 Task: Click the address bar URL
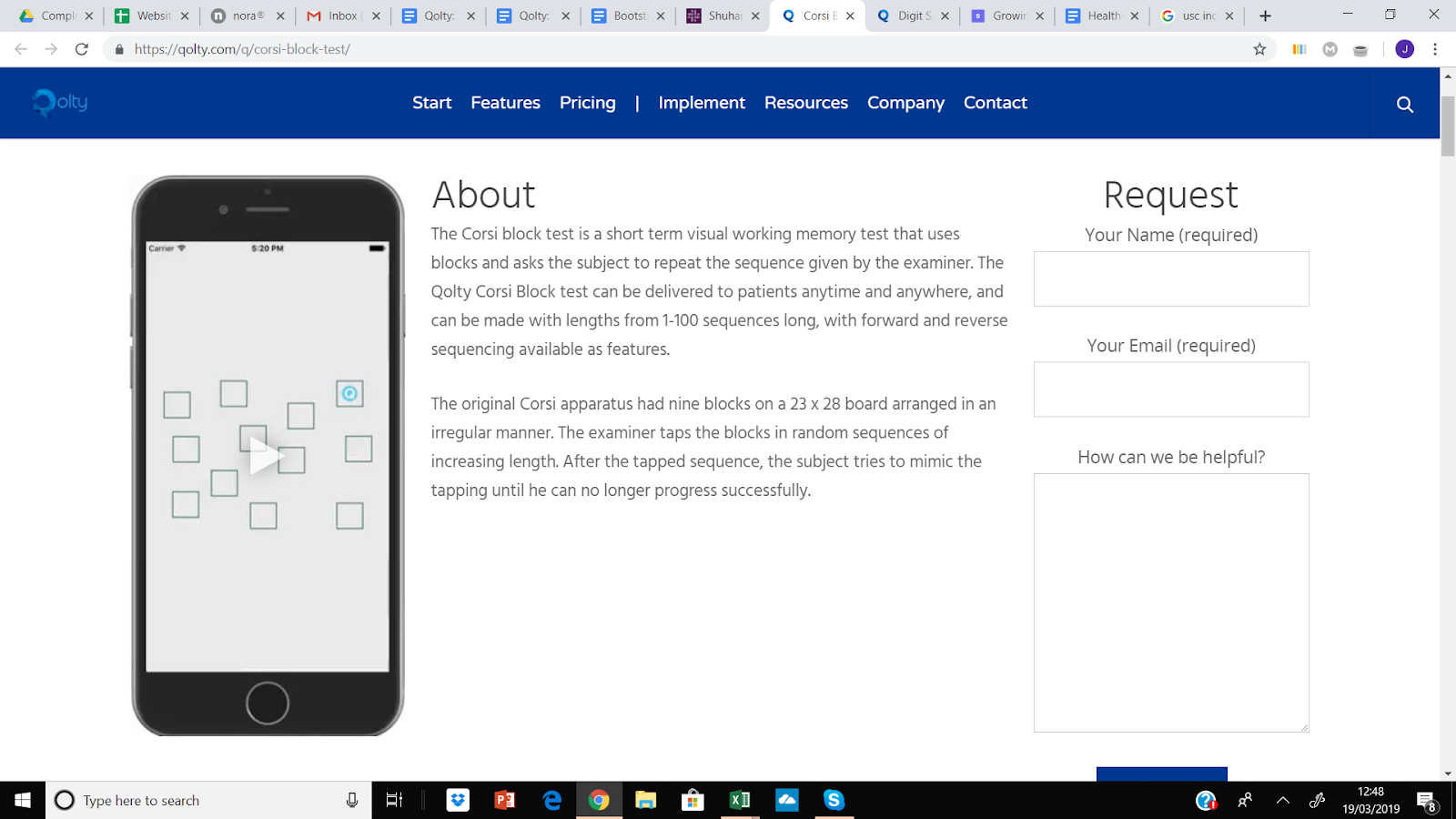[242, 49]
